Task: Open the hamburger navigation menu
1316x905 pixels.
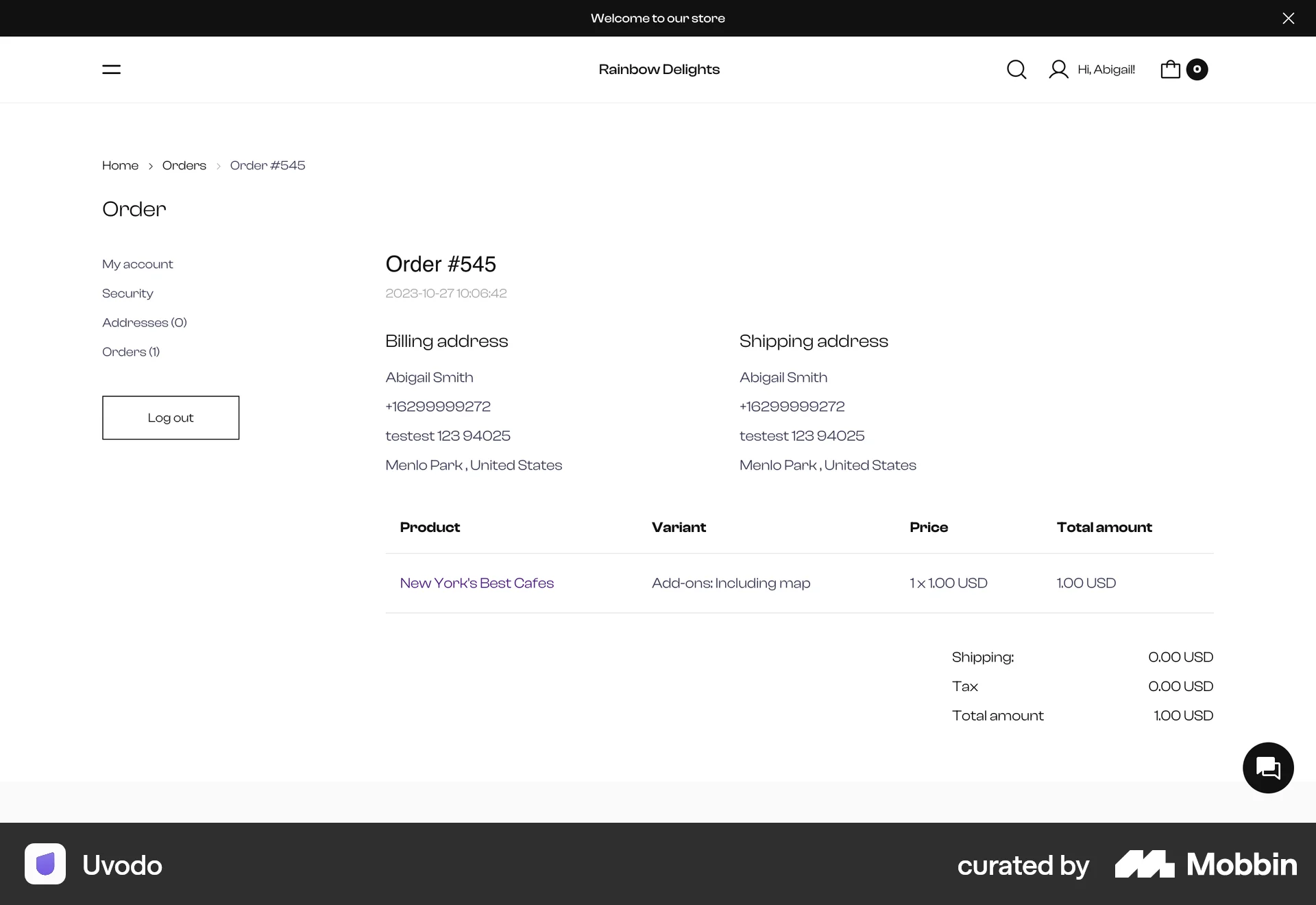Action: [110, 69]
